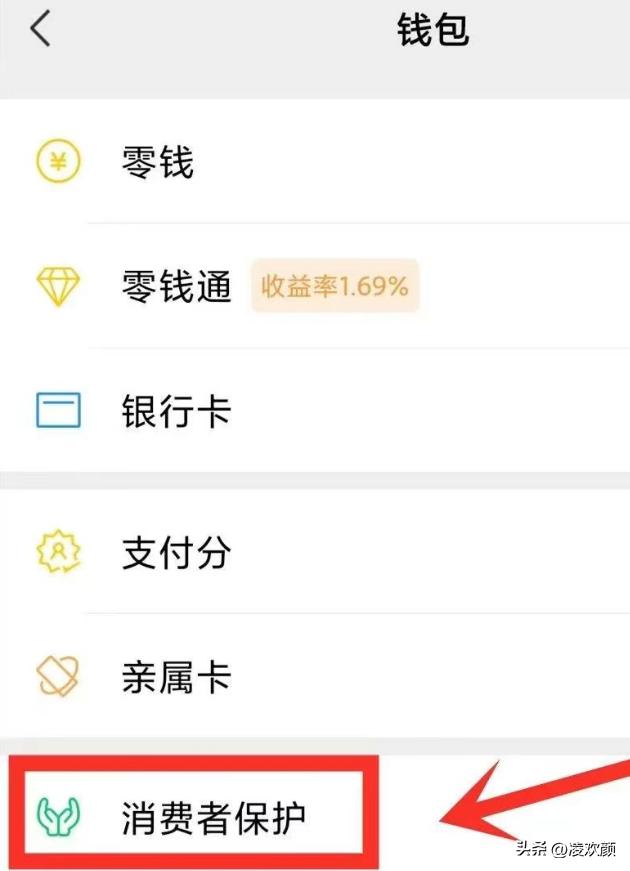Tap the 收益率1.69% yield label
This screenshot has height=871, width=630.
tap(335, 287)
